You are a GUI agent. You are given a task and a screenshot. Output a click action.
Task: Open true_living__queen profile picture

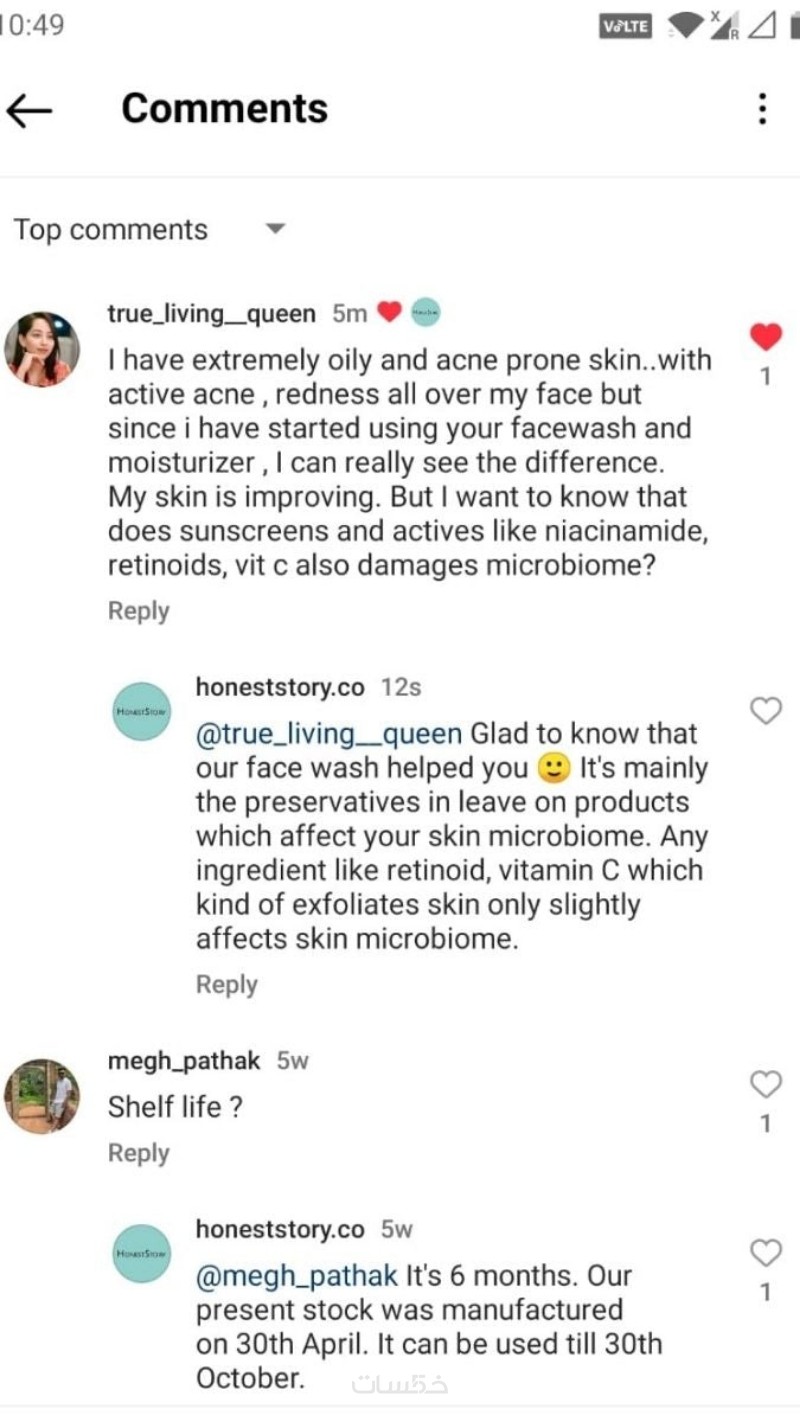click(x=42, y=348)
